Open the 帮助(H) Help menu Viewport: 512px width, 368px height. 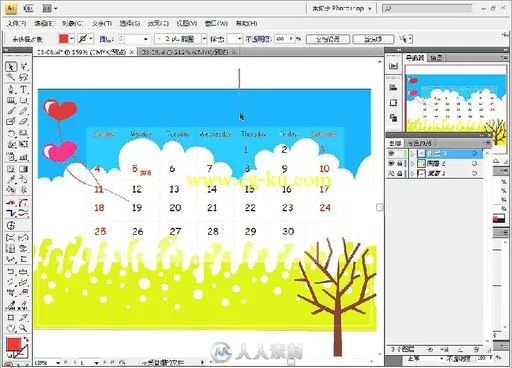[x=247, y=23]
